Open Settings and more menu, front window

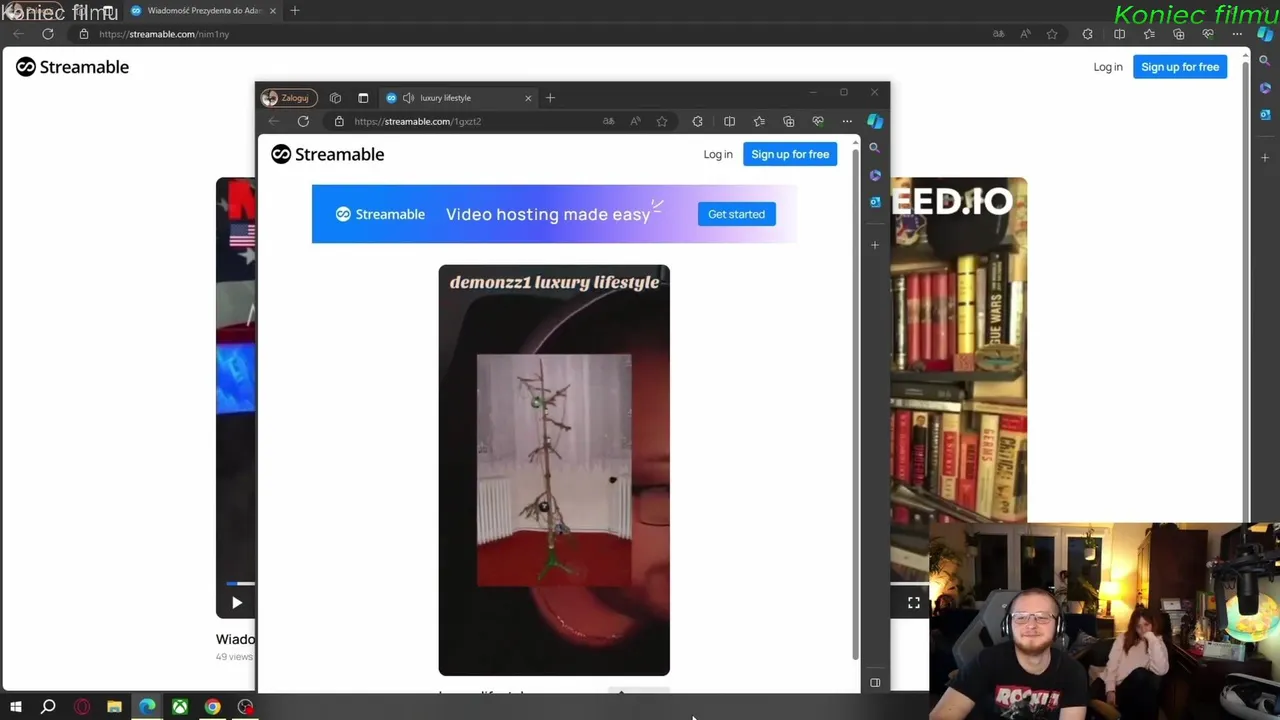coord(847,121)
